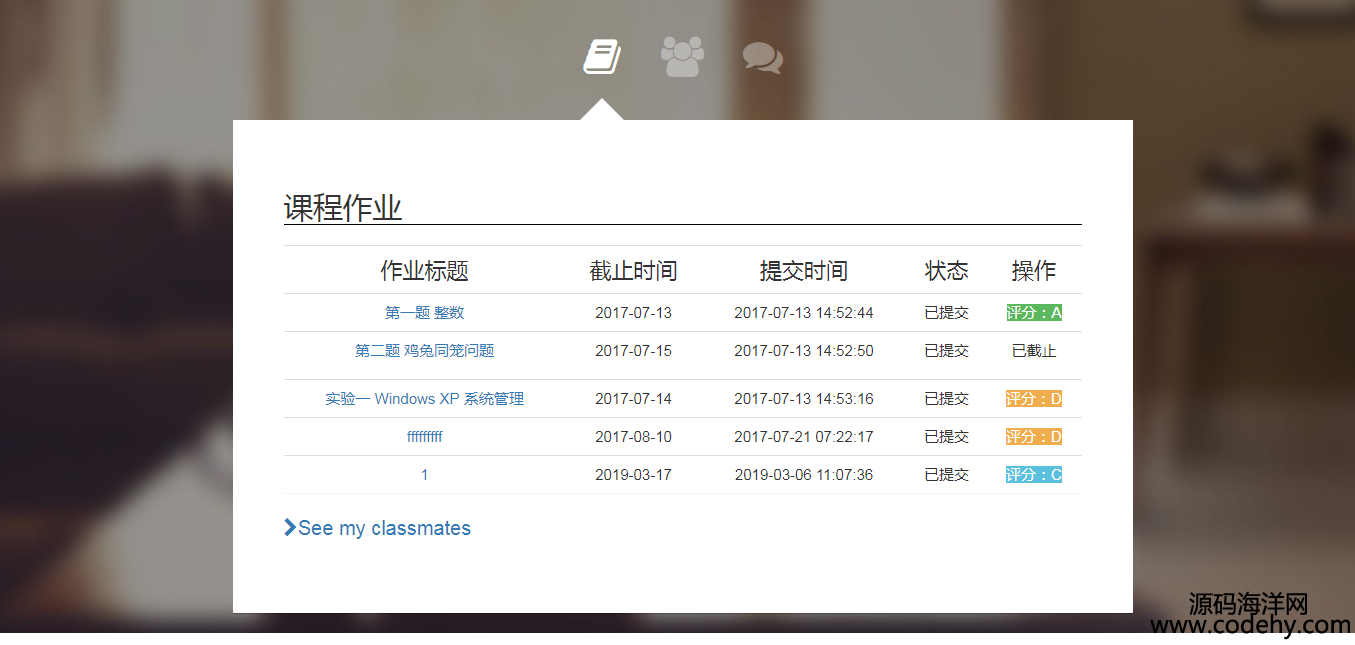Click 已截止 in the 鸡兔同笼问题 row

1034,351
